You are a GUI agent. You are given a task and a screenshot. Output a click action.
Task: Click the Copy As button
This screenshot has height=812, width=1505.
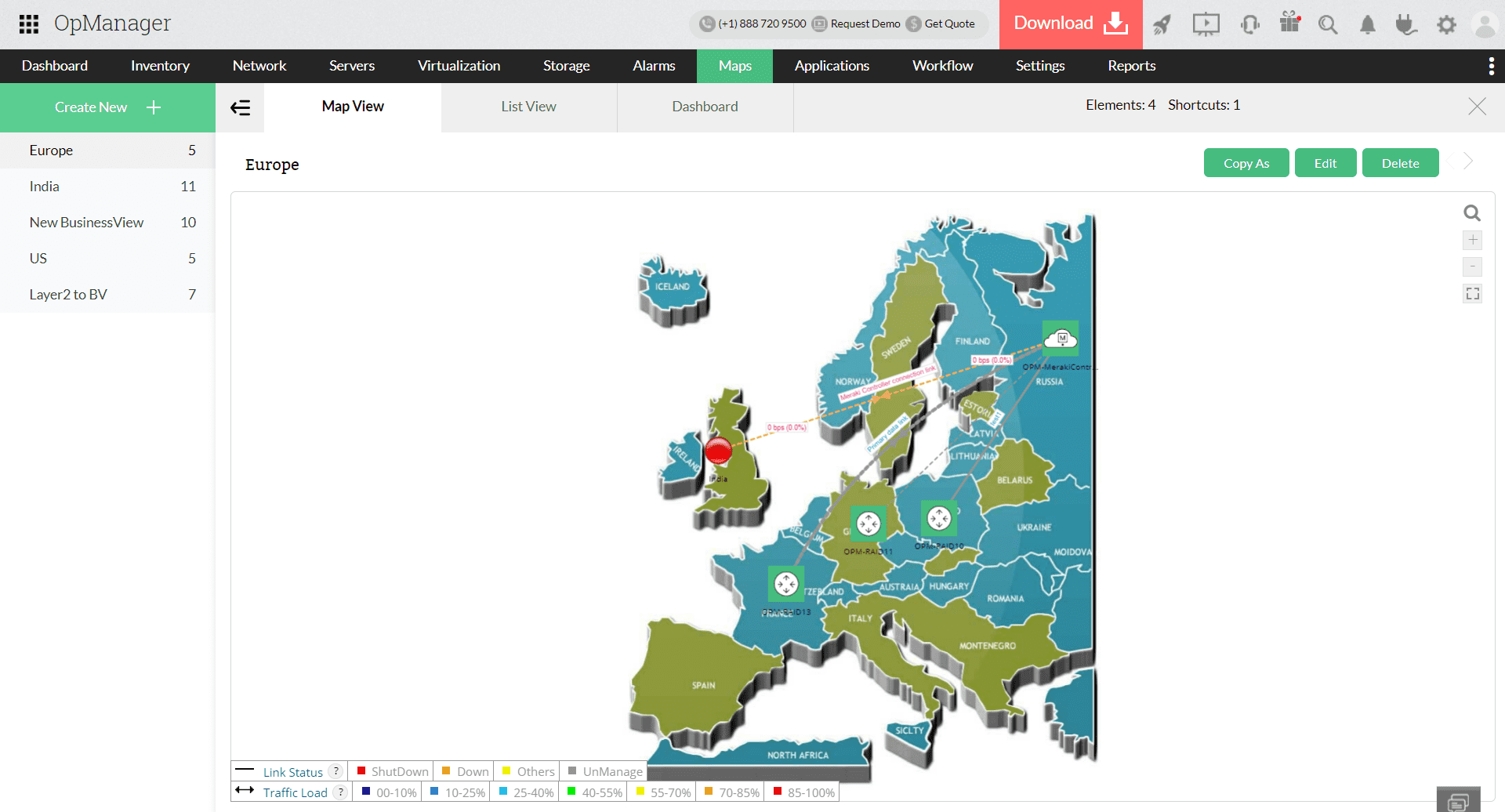pyautogui.click(x=1246, y=163)
